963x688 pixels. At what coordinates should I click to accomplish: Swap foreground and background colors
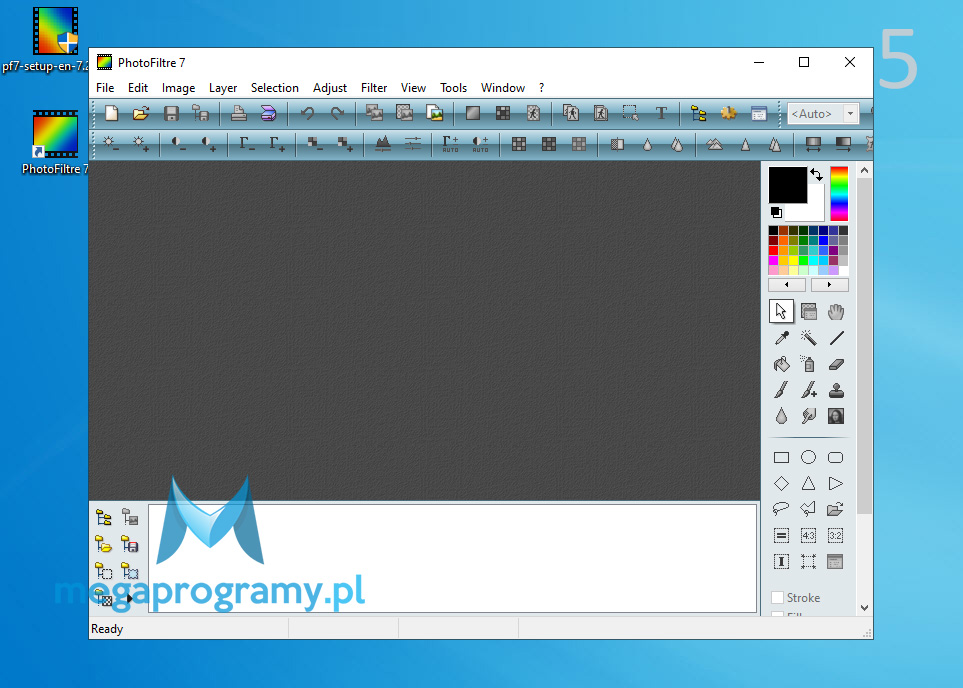pos(816,174)
